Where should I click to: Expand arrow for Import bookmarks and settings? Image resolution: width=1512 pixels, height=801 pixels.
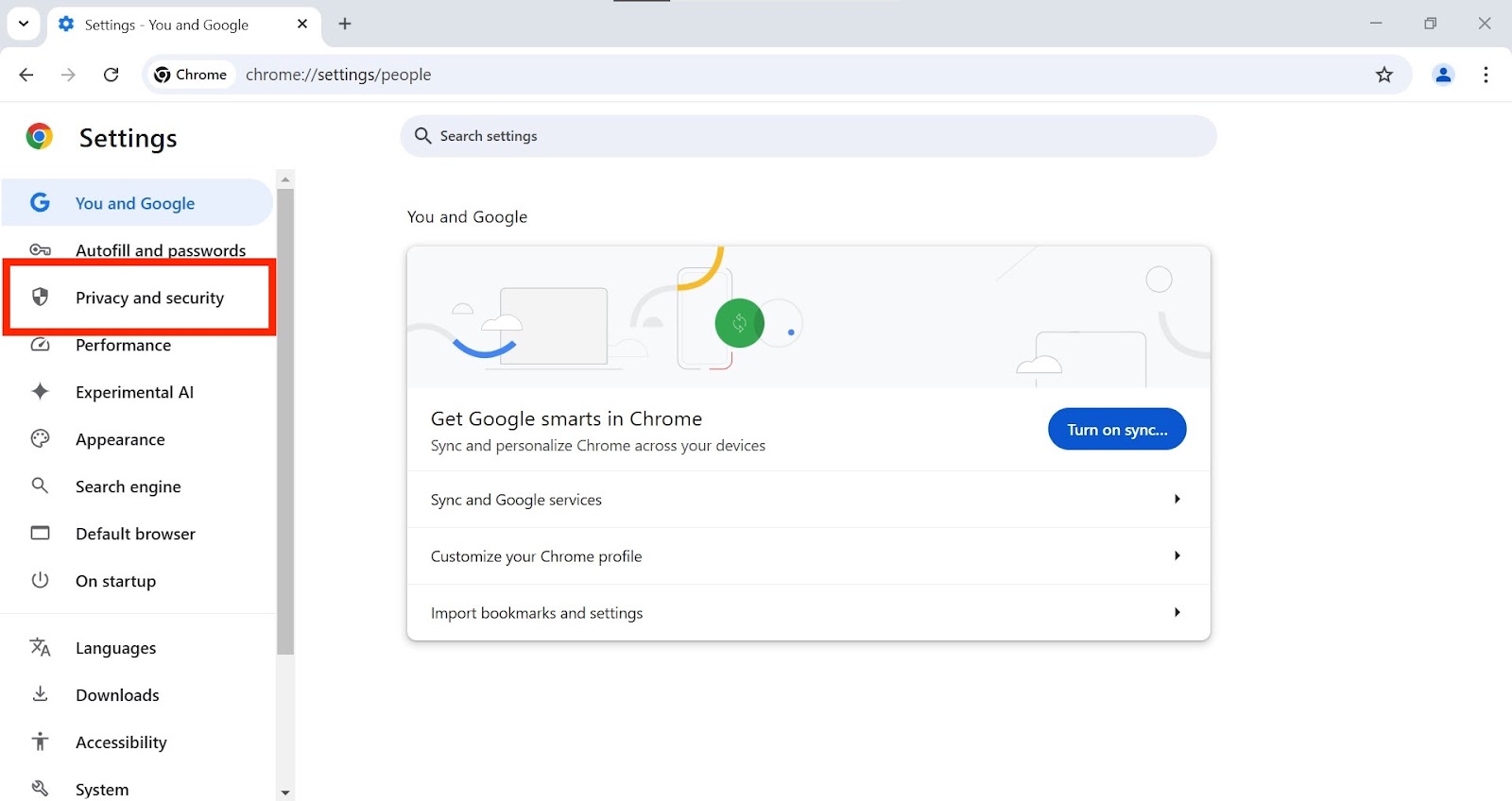[x=1177, y=612]
